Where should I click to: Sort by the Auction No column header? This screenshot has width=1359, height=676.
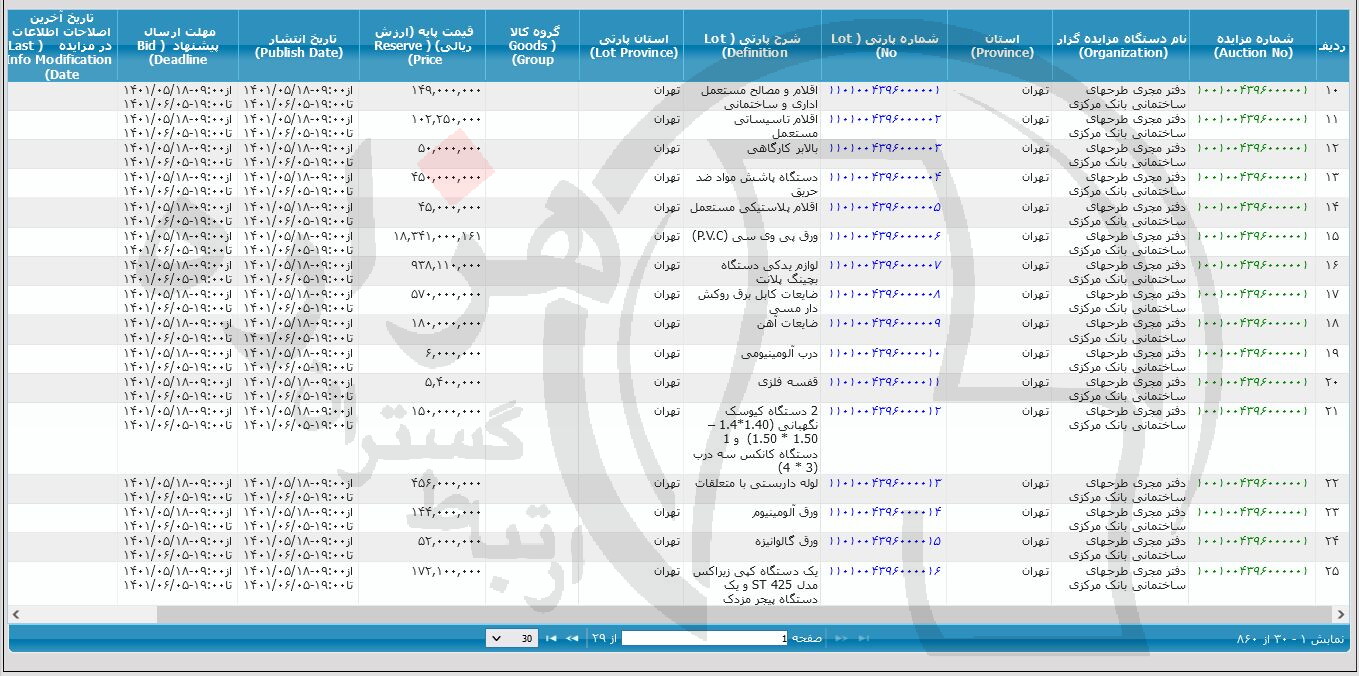point(1253,46)
